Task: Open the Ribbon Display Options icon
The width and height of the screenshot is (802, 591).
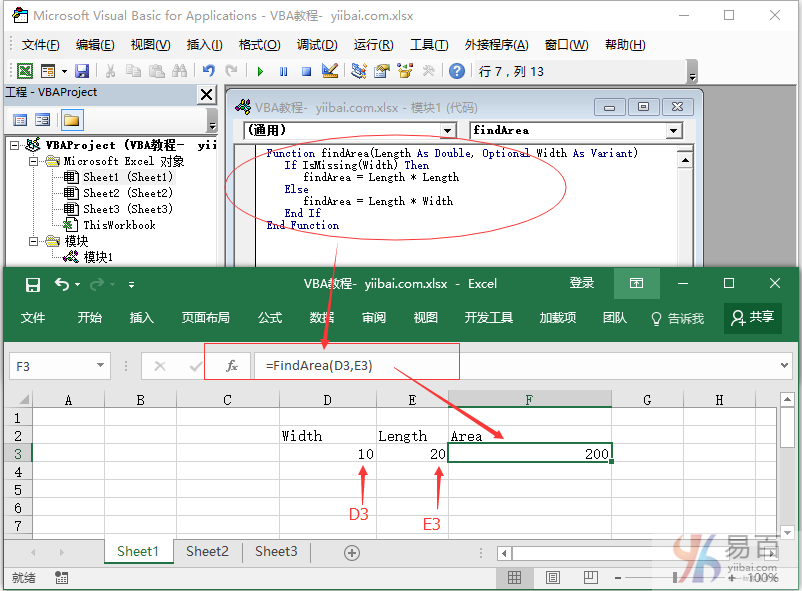Action: (x=636, y=283)
